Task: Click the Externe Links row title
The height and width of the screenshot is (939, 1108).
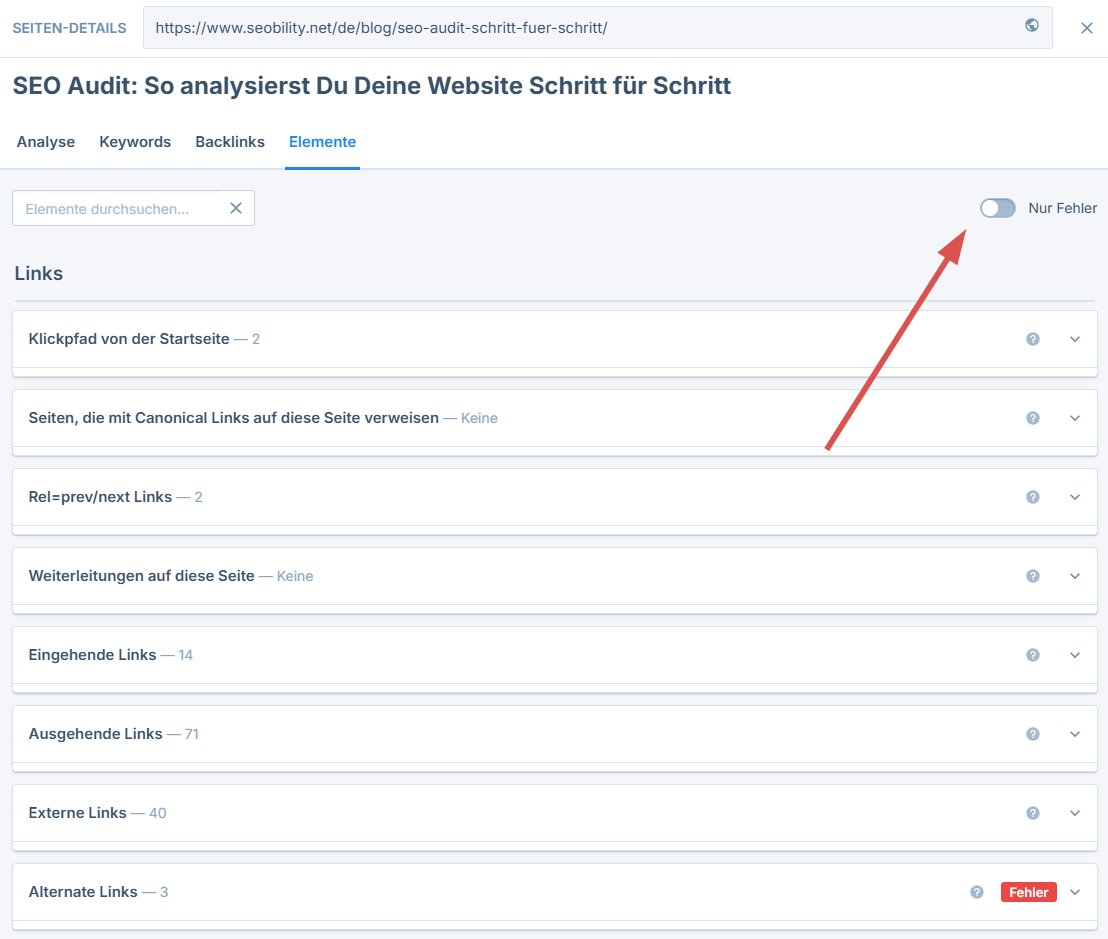Action: click(x=78, y=813)
